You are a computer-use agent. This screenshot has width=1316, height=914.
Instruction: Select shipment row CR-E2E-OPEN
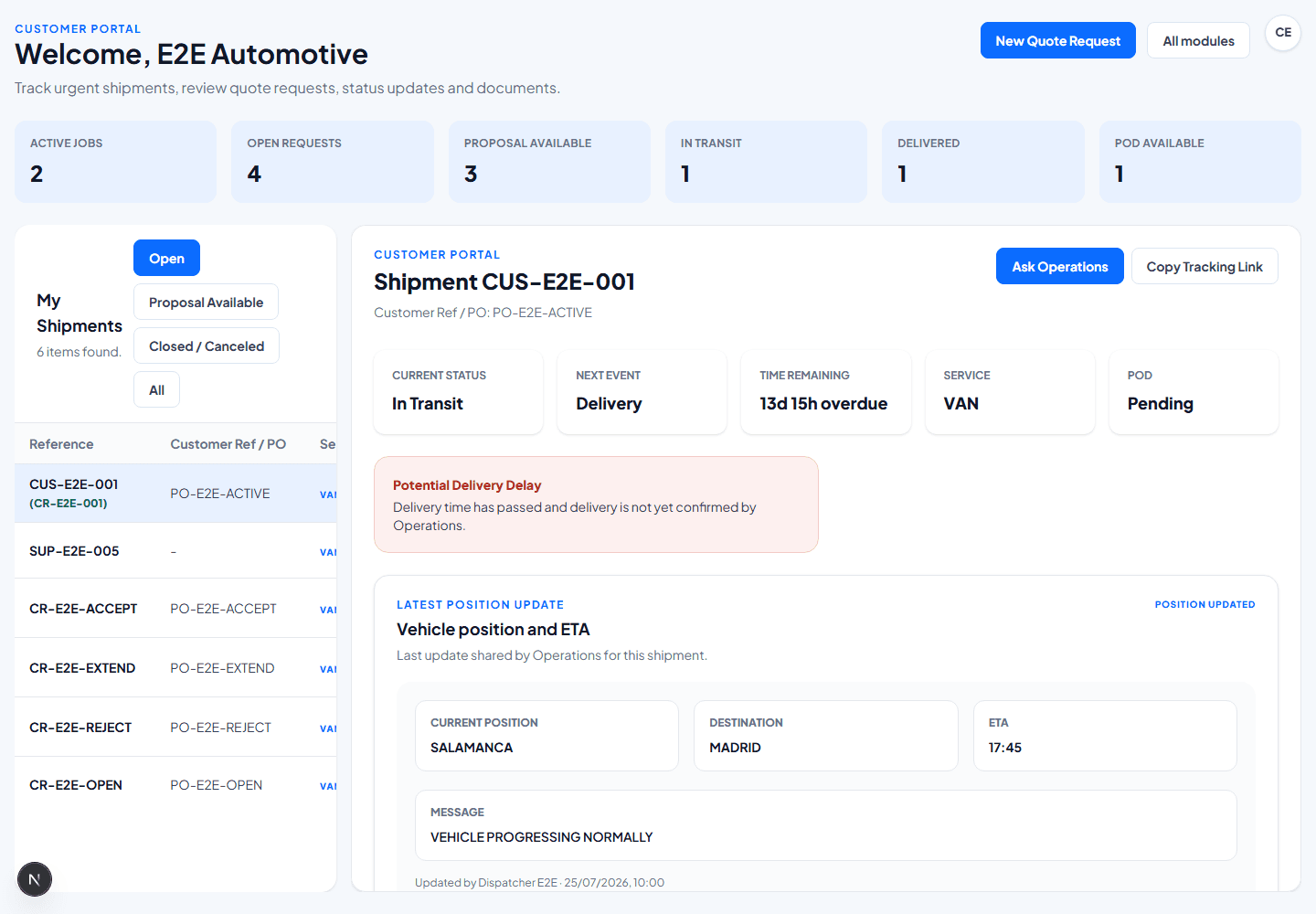point(175,785)
